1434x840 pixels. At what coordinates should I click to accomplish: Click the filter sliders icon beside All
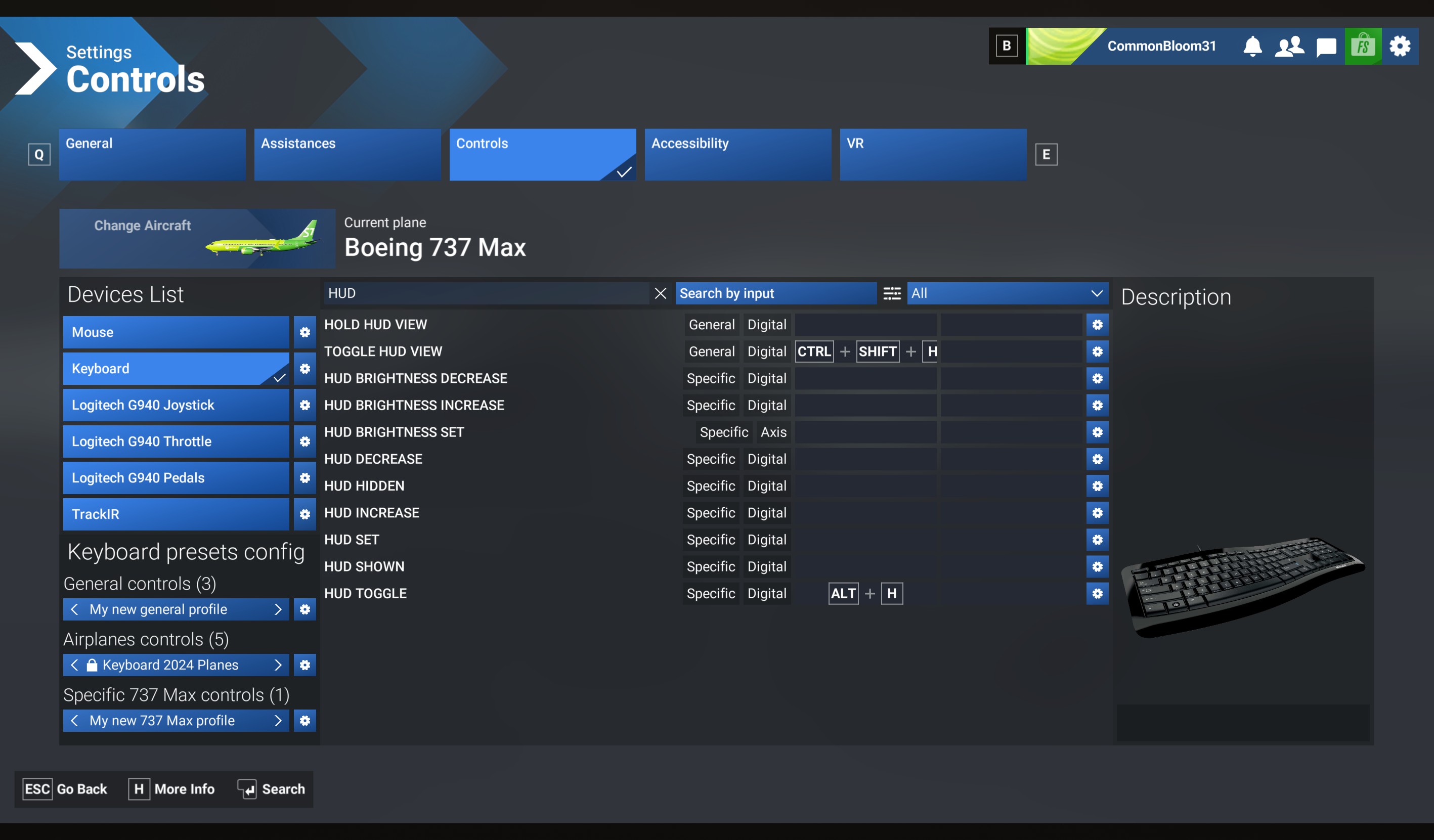(892, 293)
